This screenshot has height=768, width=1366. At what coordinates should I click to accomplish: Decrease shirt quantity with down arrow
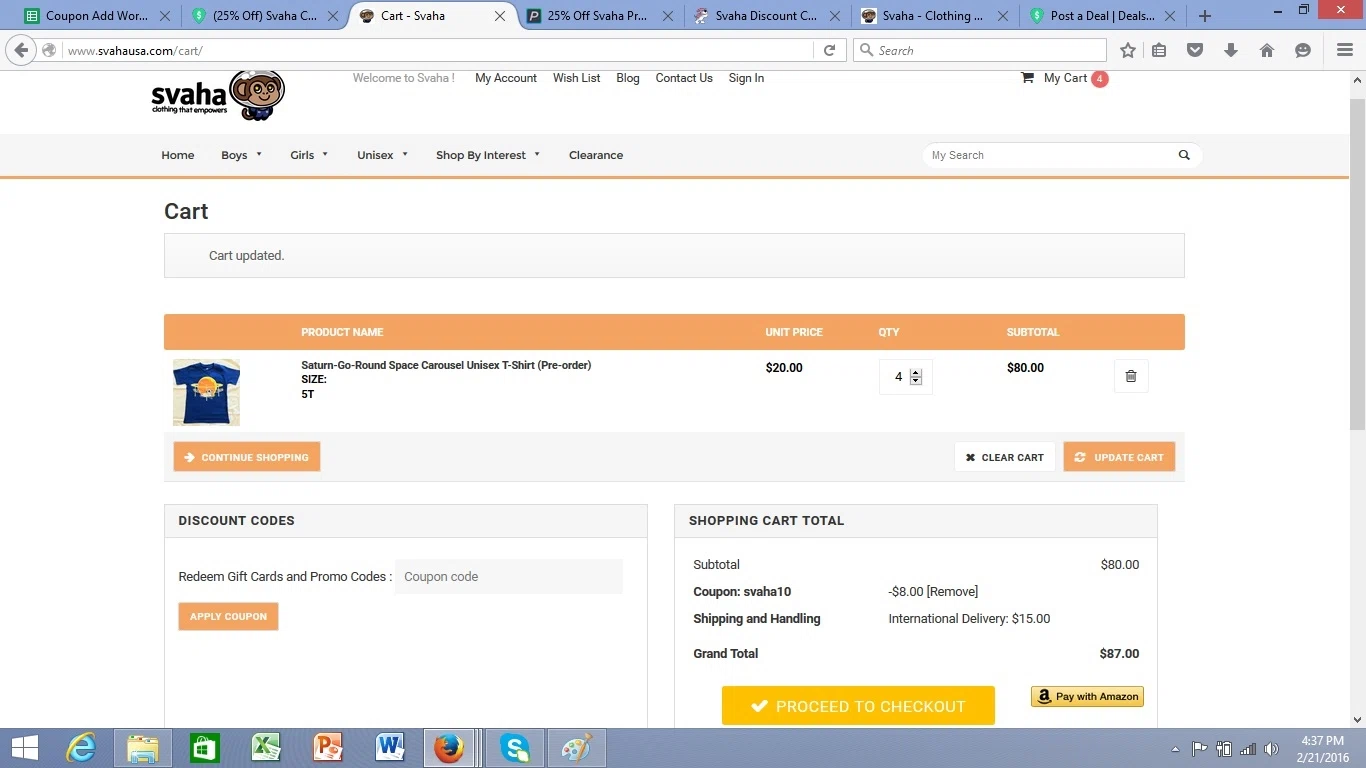(x=916, y=382)
